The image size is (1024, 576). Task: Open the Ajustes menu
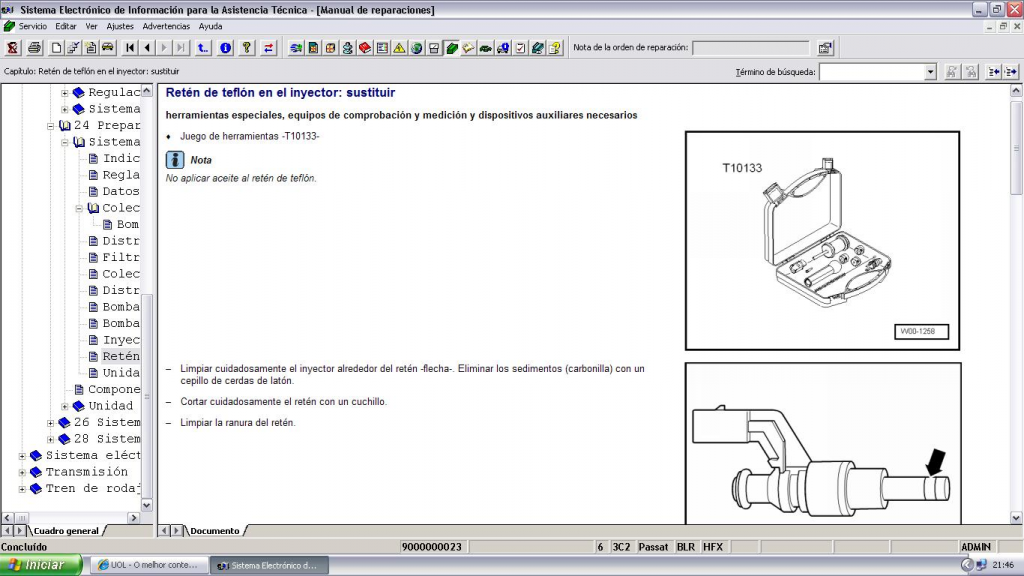pos(120,26)
